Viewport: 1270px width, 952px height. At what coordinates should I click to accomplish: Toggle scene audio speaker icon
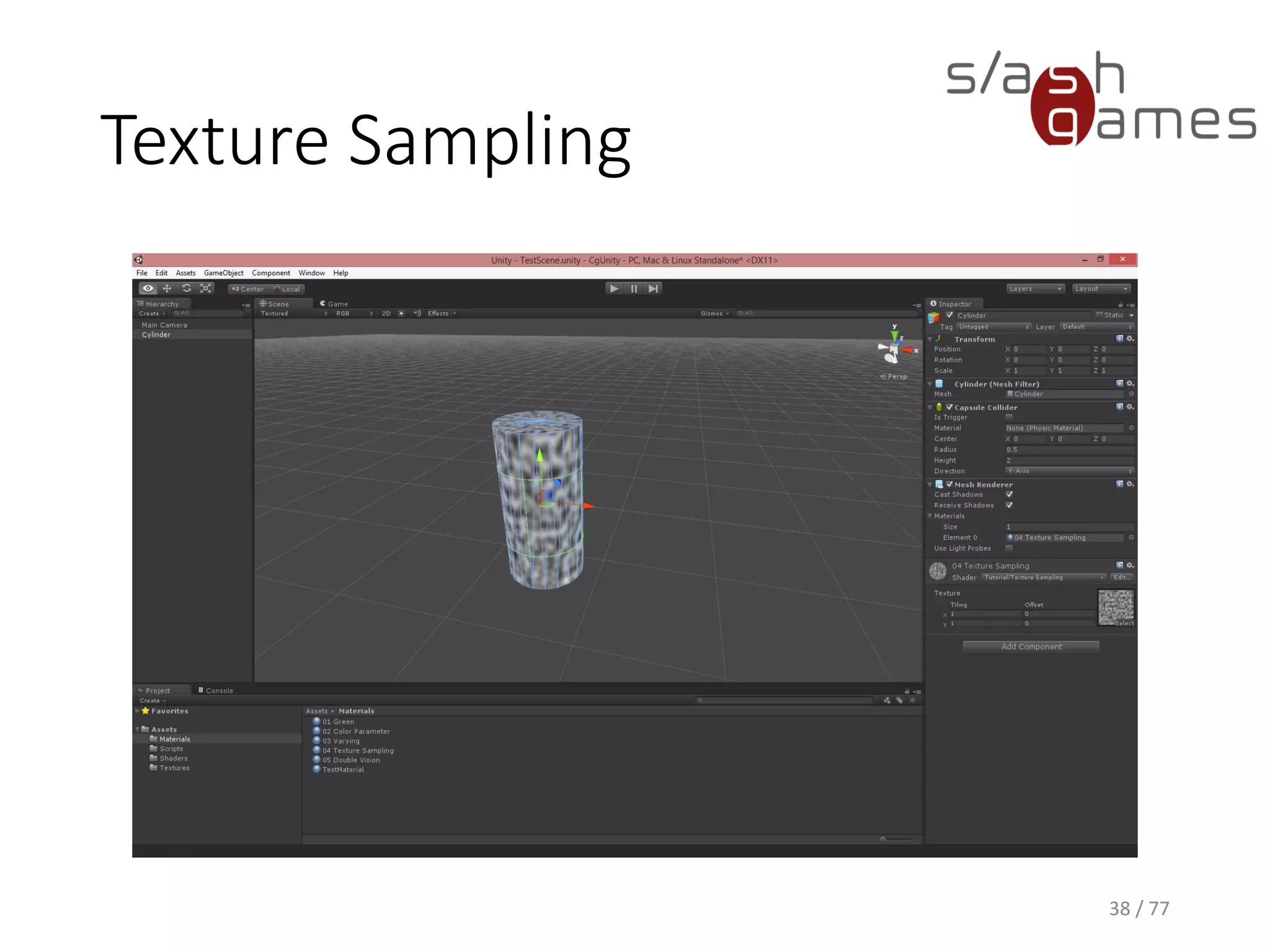[417, 314]
